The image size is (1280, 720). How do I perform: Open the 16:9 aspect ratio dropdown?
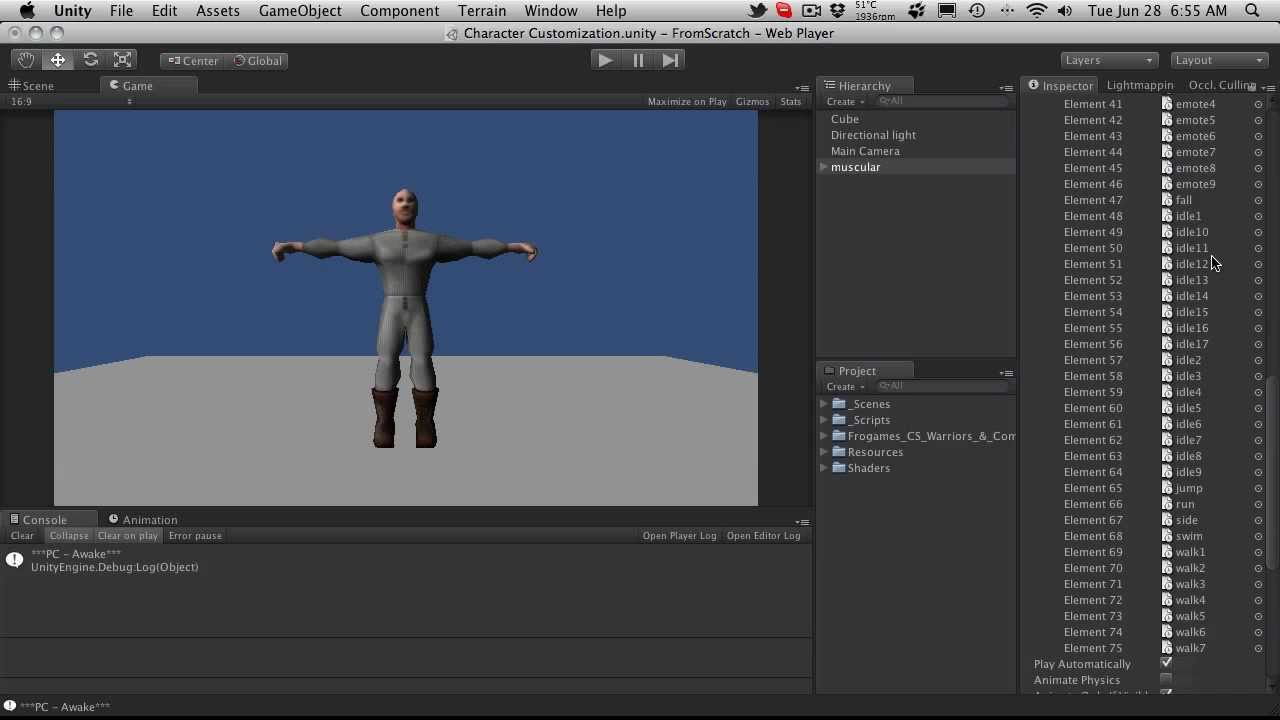pos(70,101)
